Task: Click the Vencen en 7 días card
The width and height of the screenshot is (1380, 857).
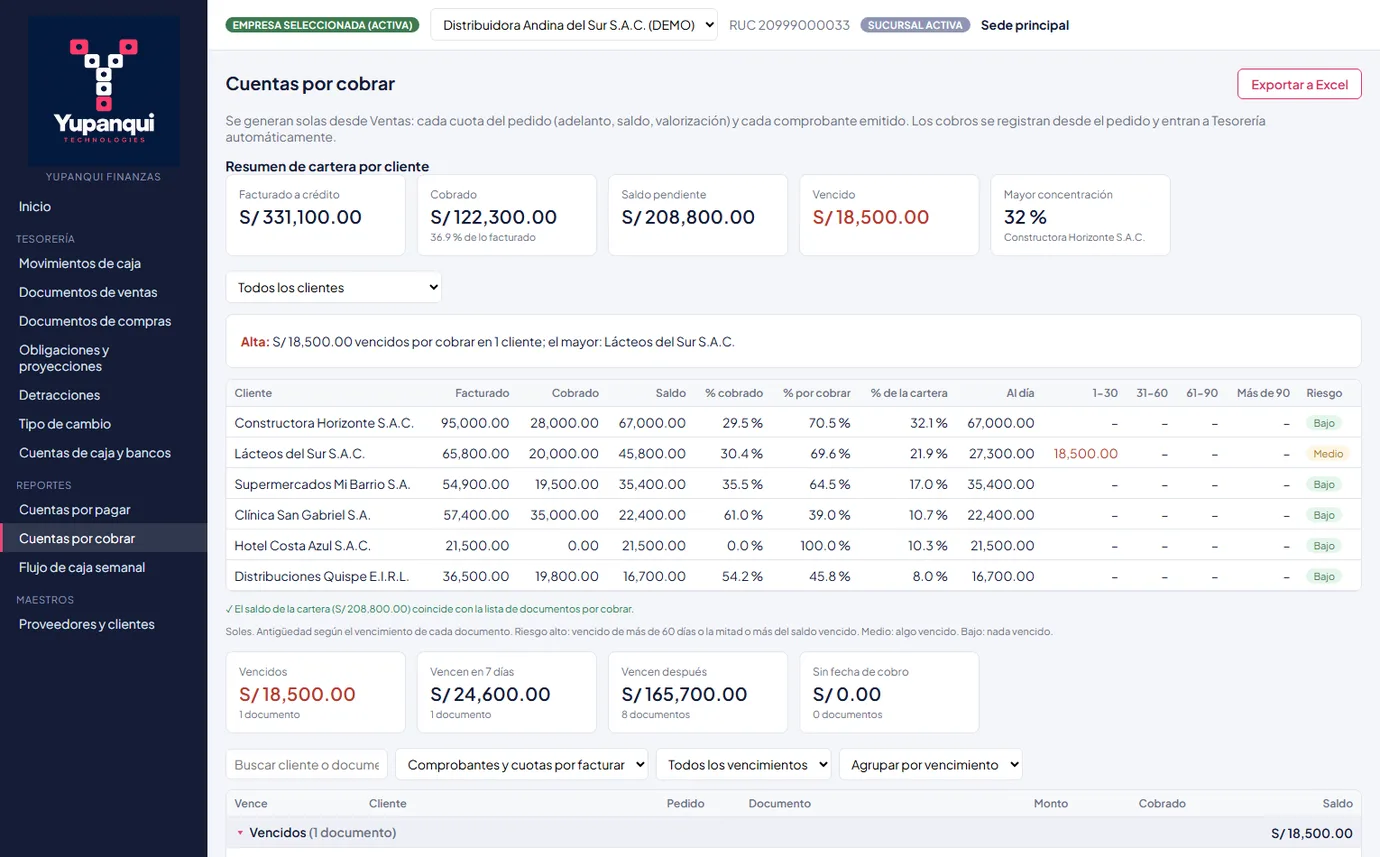Action: pos(507,692)
